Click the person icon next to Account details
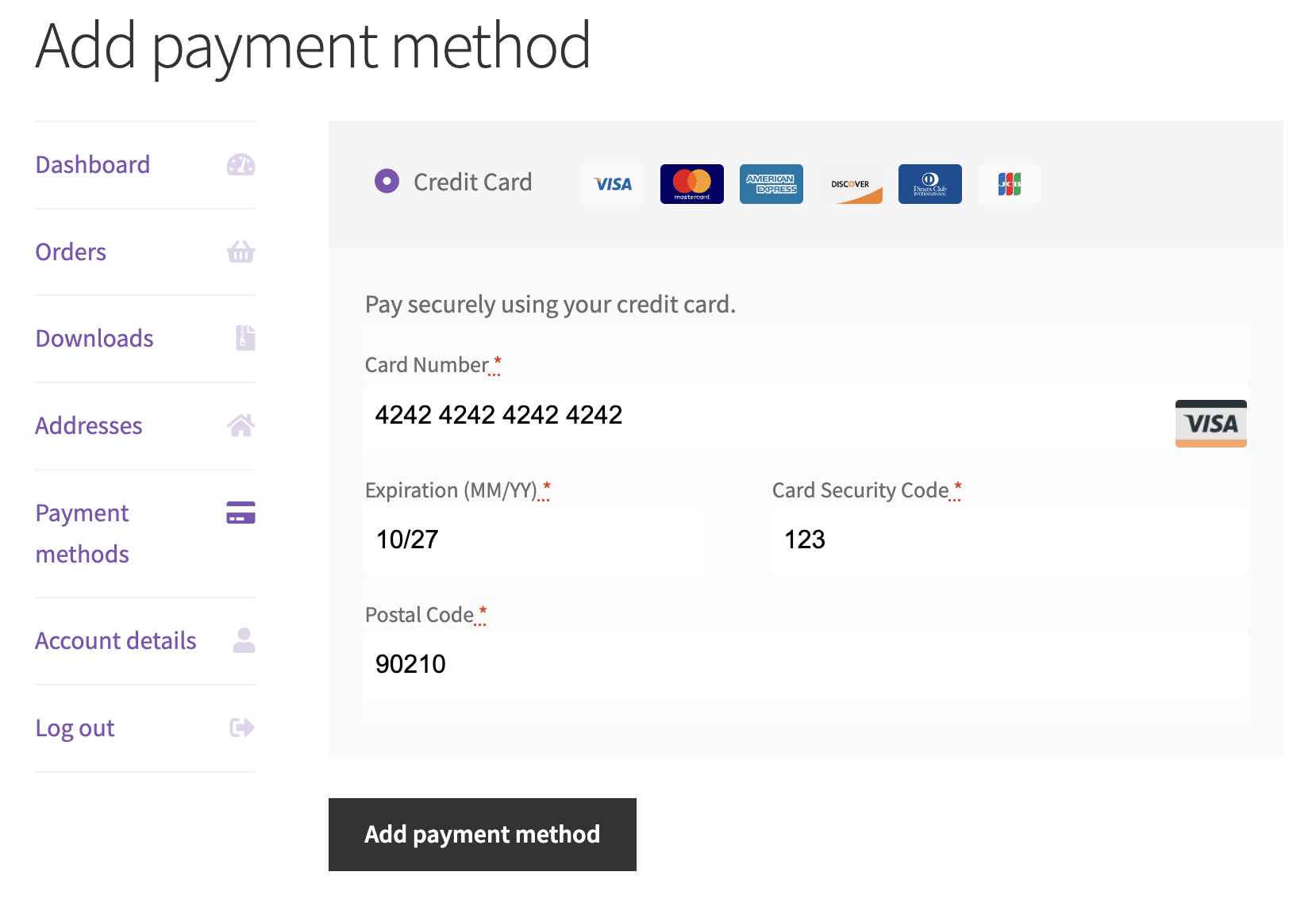This screenshot has width=1316, height=914. pos(243,640)
